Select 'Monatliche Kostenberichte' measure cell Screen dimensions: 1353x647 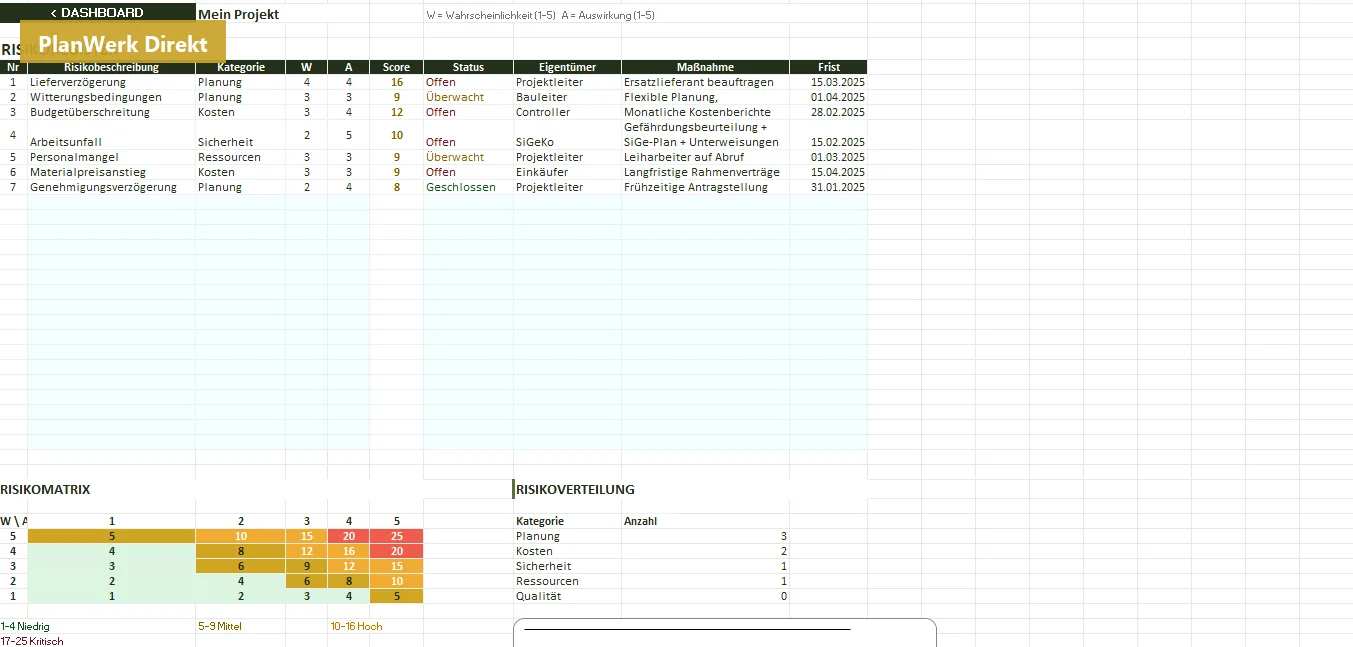pos(705,112)
